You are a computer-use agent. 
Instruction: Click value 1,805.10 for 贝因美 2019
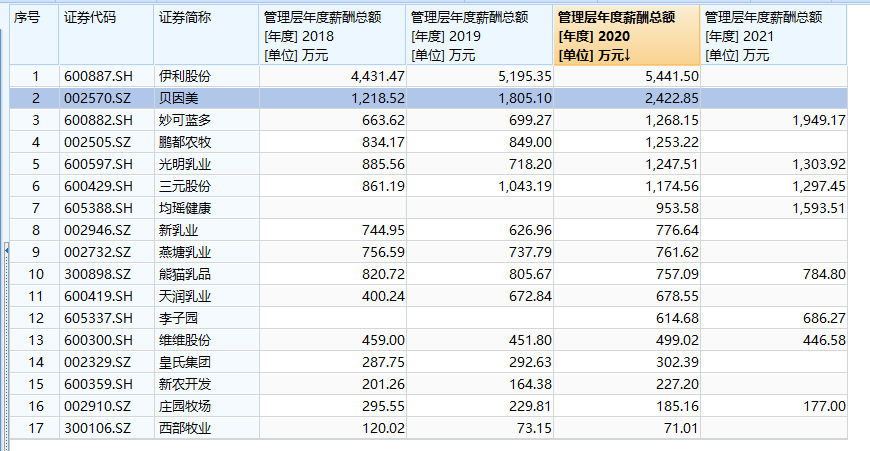click(x=525, y=98)
